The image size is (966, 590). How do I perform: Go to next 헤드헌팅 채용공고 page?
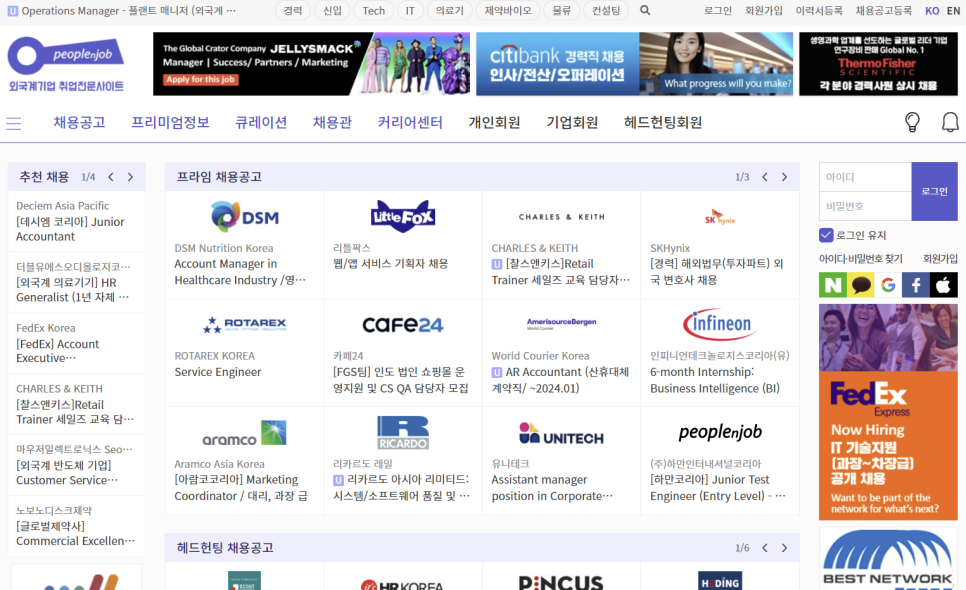(x=784, y=548)
